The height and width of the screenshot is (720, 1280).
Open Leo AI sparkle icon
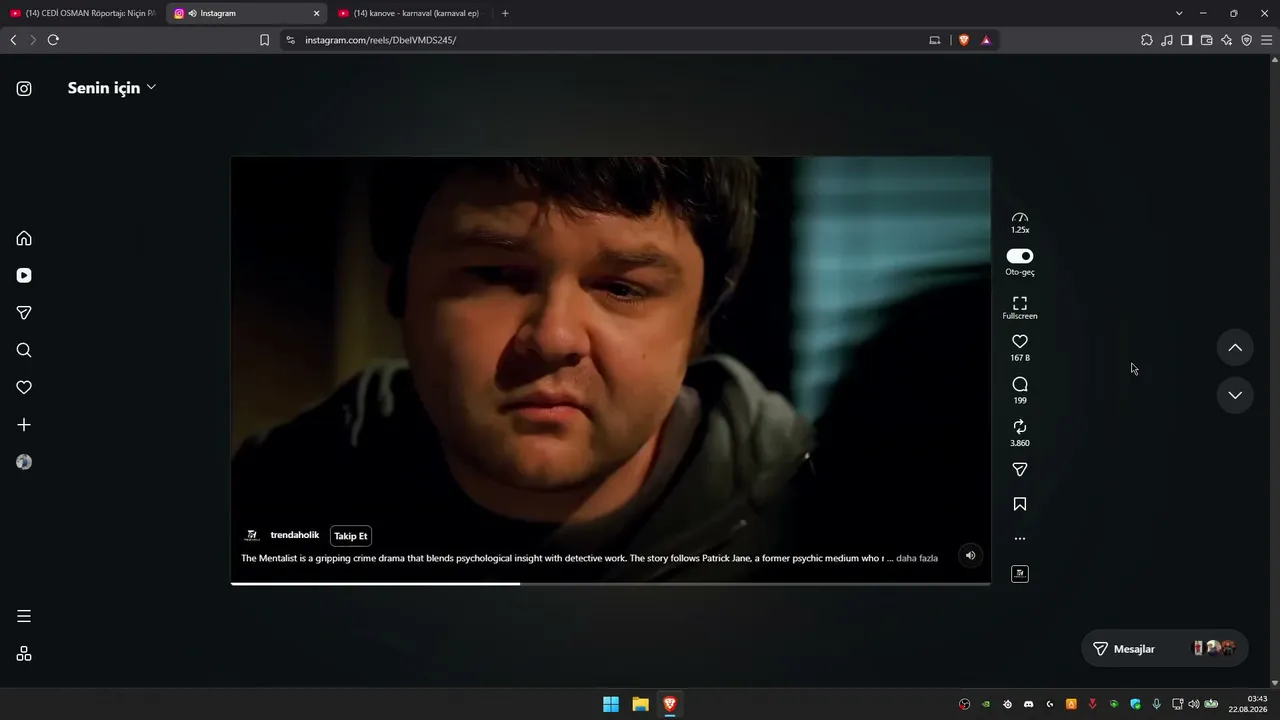click(x=1226, y=40)
